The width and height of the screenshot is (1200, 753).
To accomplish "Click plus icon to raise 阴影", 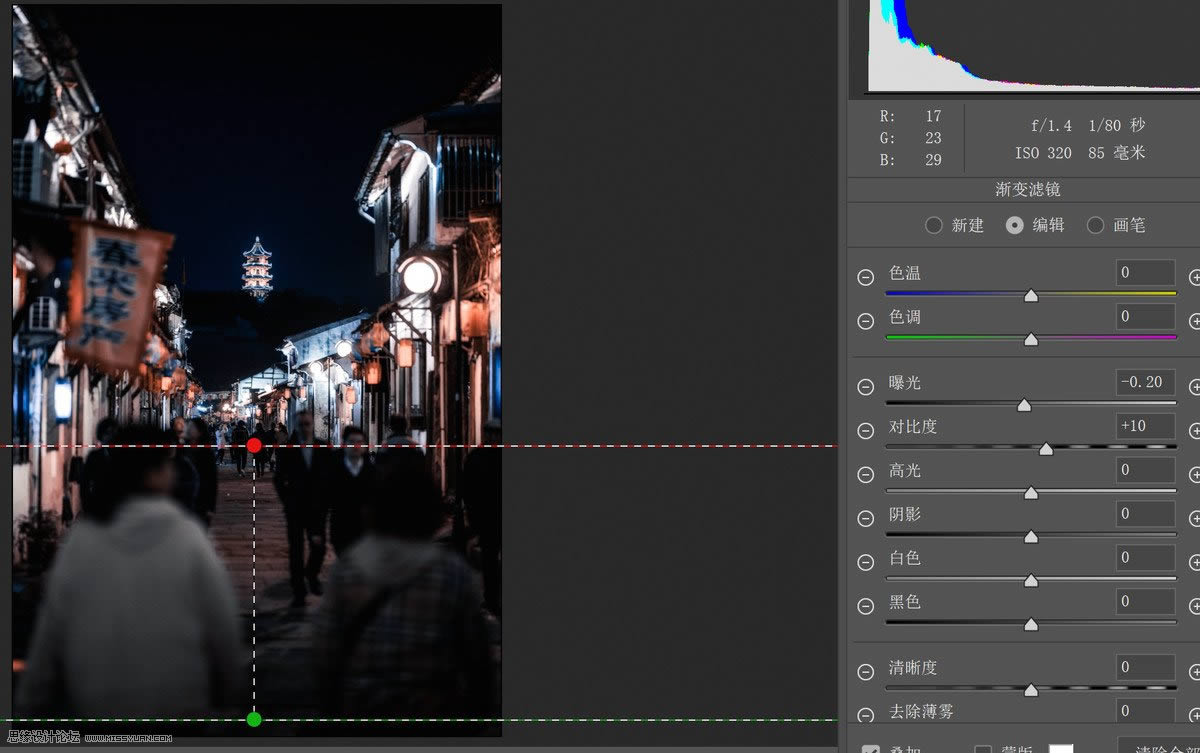I will [1194, 519].
